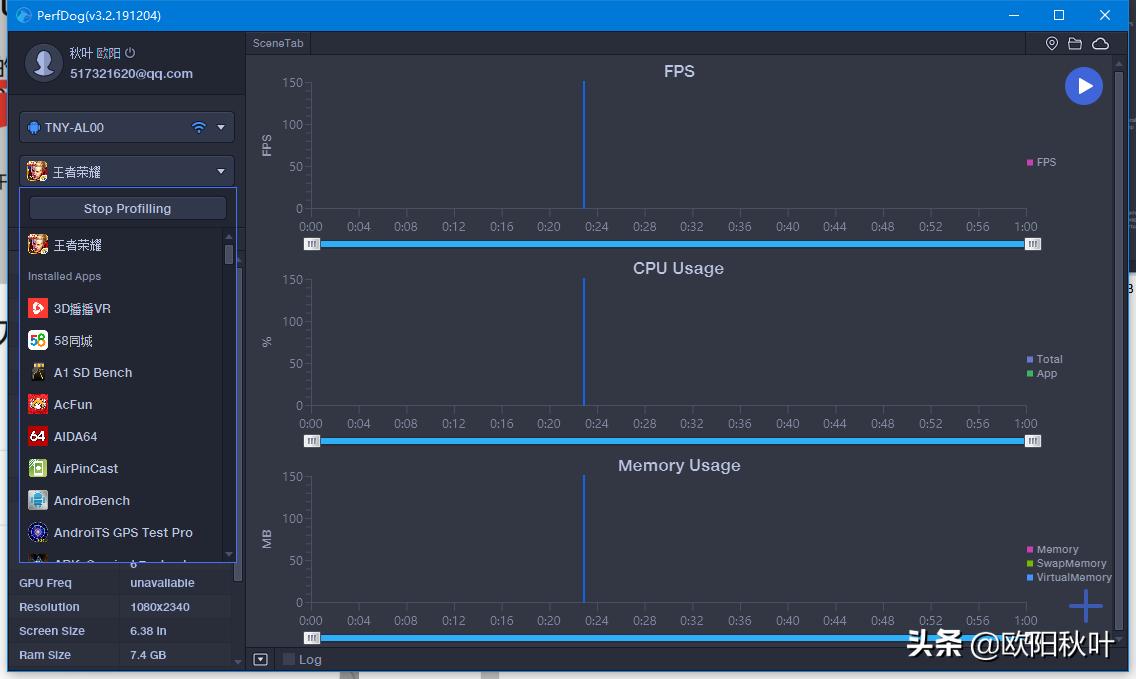Toggle Memory legend series
This screenshot has height=679, width=1136.
(1052, 549)
